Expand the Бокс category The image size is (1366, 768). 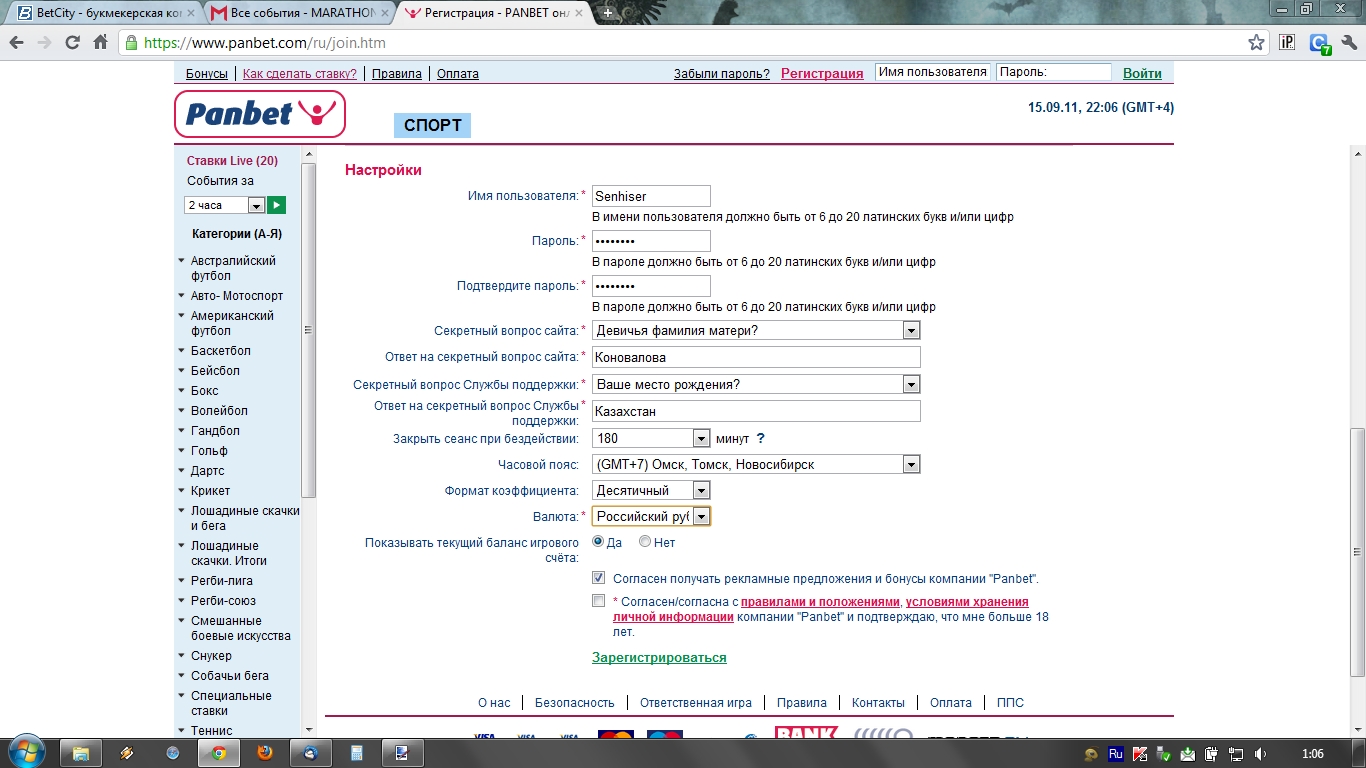204,391
